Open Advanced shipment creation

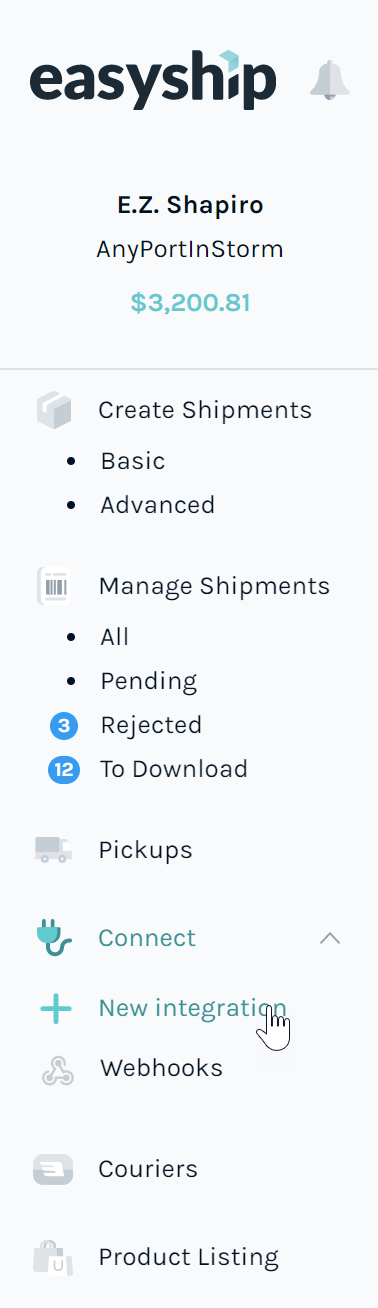pos(158,505)
